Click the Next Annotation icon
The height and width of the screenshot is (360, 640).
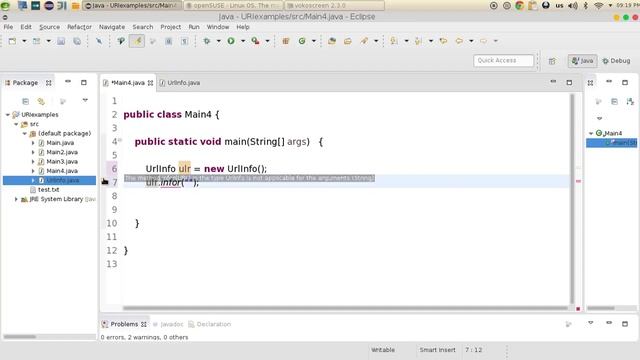click(394, 41)
